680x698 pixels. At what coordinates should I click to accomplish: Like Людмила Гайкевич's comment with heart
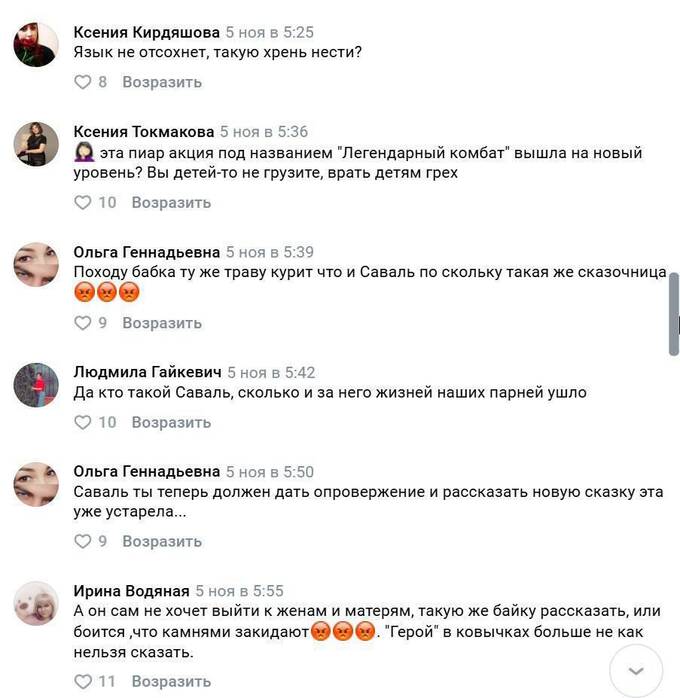82,422
